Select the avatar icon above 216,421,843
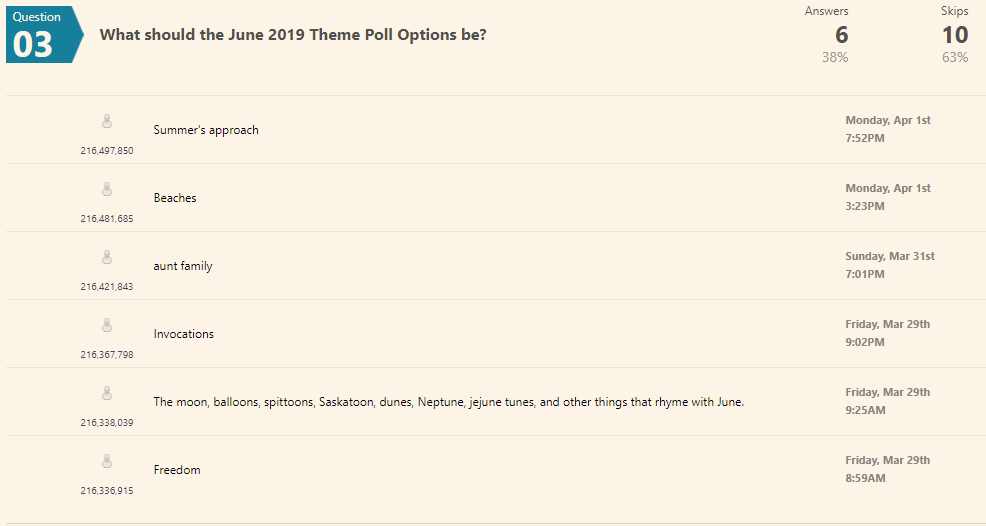The height and width of the screenshot is (526, 986). (x=107, y=257)
